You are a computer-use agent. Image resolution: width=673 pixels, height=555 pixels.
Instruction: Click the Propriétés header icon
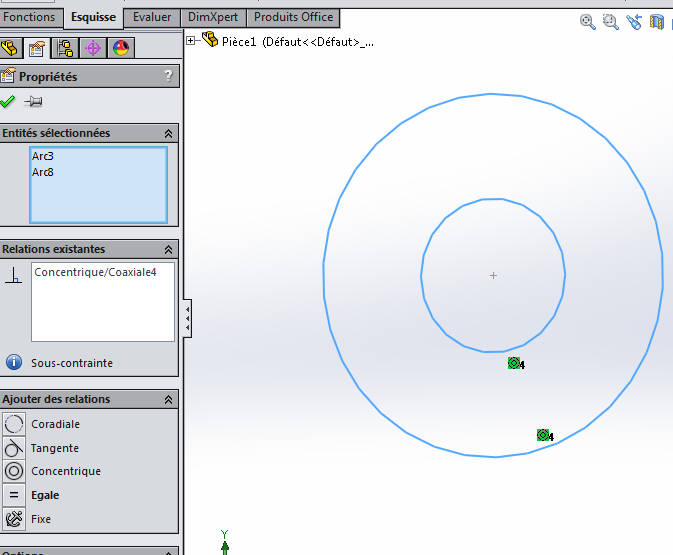tap(8, 75)
